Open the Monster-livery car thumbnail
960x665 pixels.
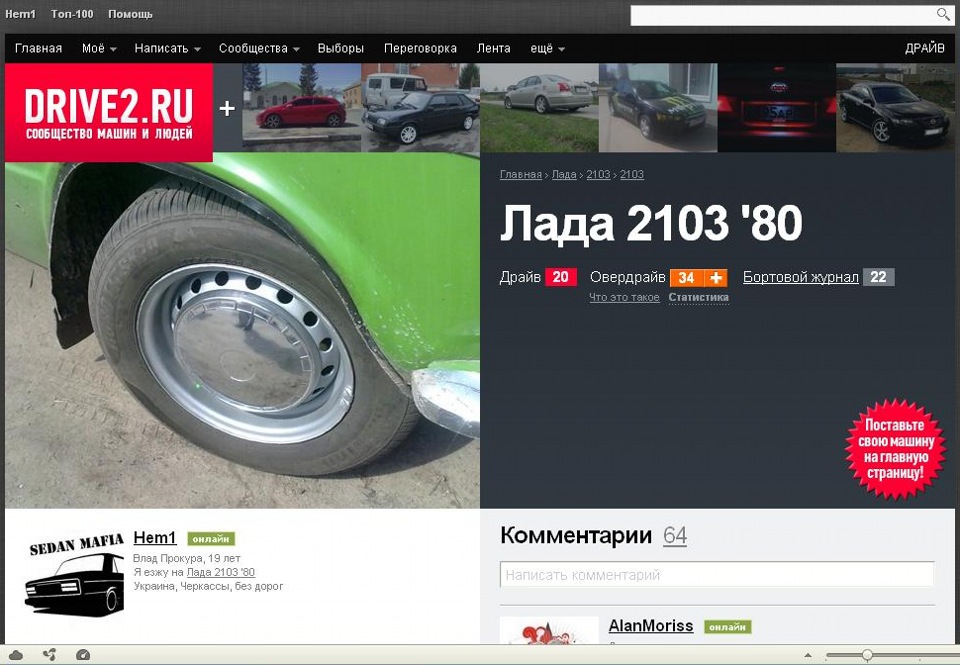click(x=658, y=108)
